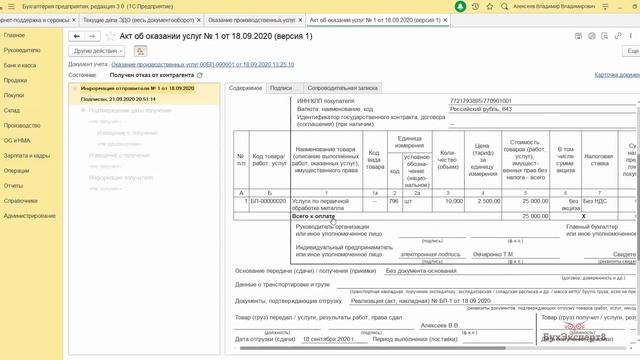Viewport: 640px width, 360px height.
Task: Close the Акт об оказании услуг tab
Action: point(445,20)
